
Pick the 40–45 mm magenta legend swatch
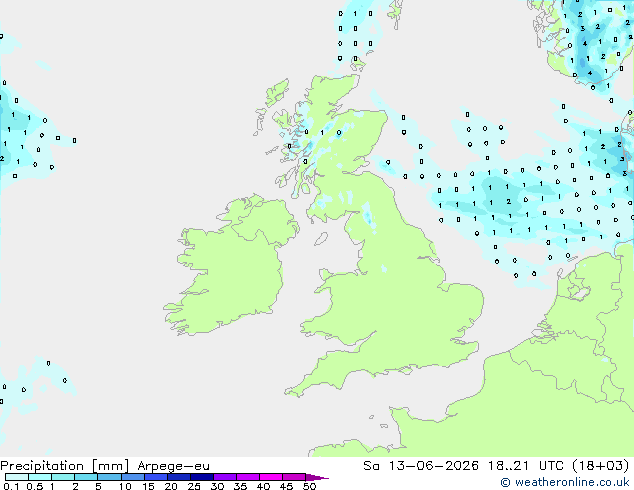(271, 477)
